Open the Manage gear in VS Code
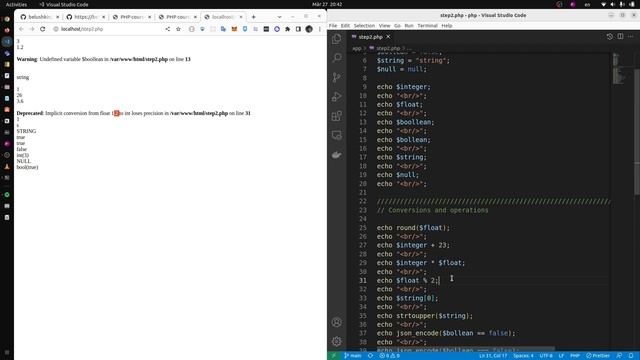Image resolution: width=640 pixels, height=360 pixels. pos(337,341)
